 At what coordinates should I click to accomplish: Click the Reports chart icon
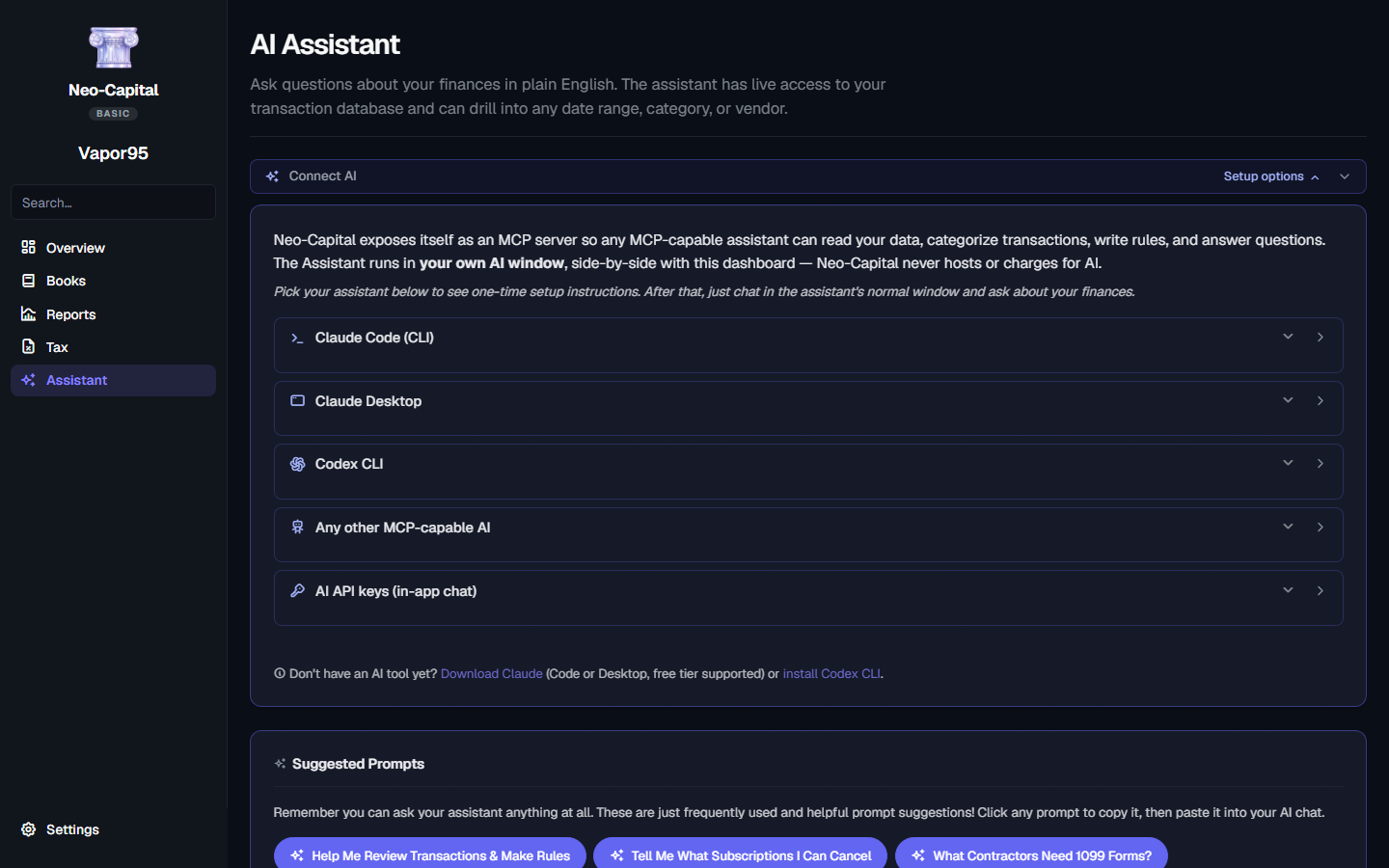[x=29, y=313]
